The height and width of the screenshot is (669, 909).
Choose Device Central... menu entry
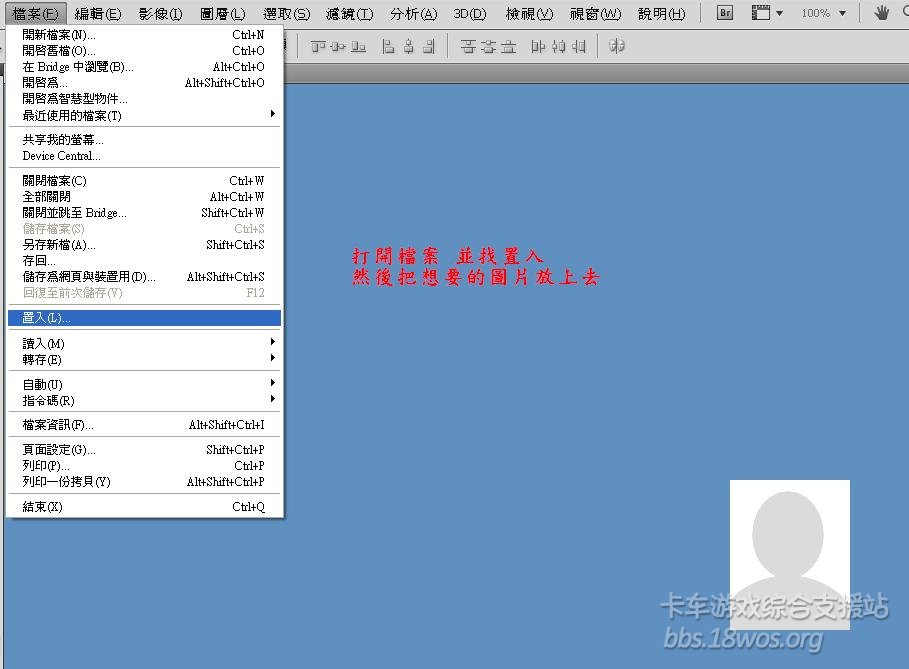144,156
